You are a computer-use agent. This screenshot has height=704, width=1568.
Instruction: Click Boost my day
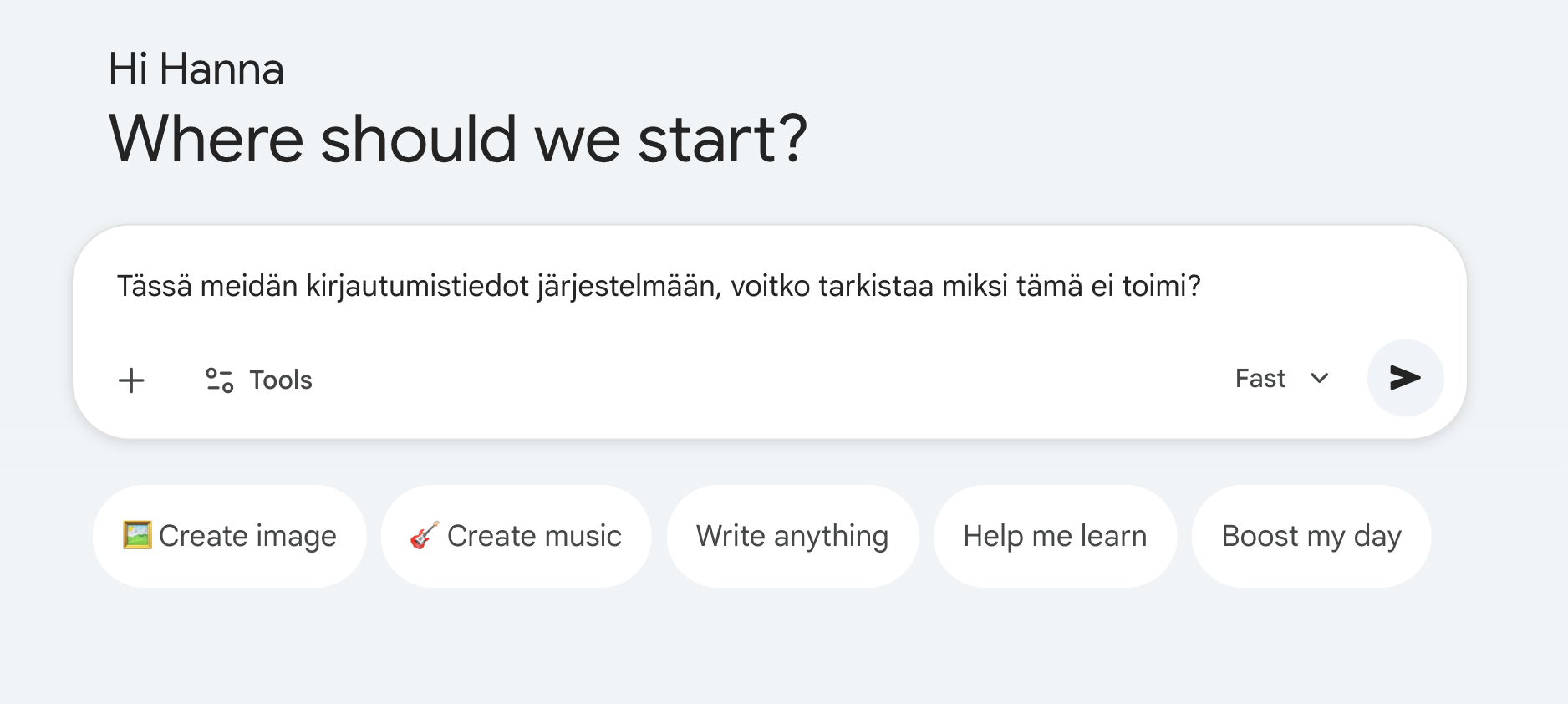[x=1311, y=536]
